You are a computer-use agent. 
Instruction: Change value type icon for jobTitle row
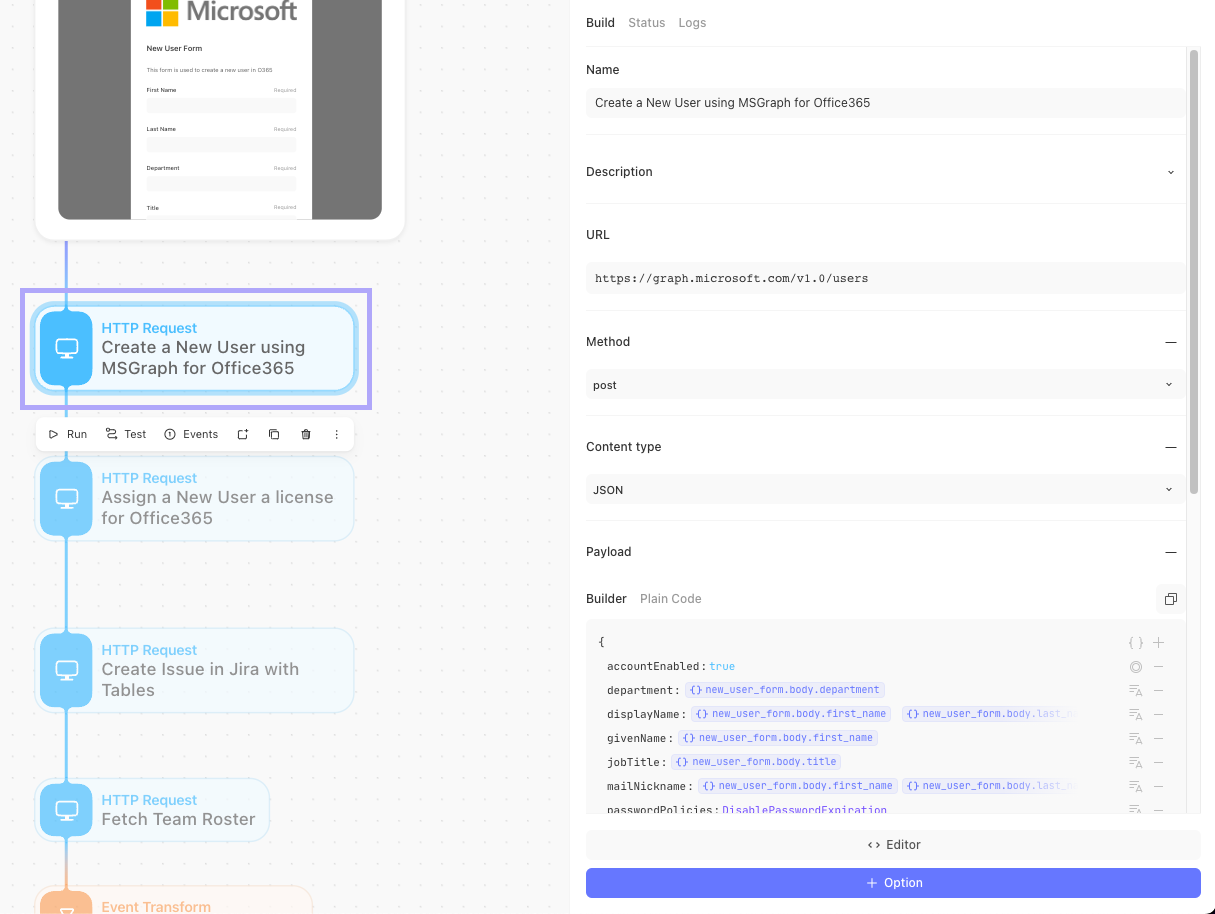click(1136, 762)
